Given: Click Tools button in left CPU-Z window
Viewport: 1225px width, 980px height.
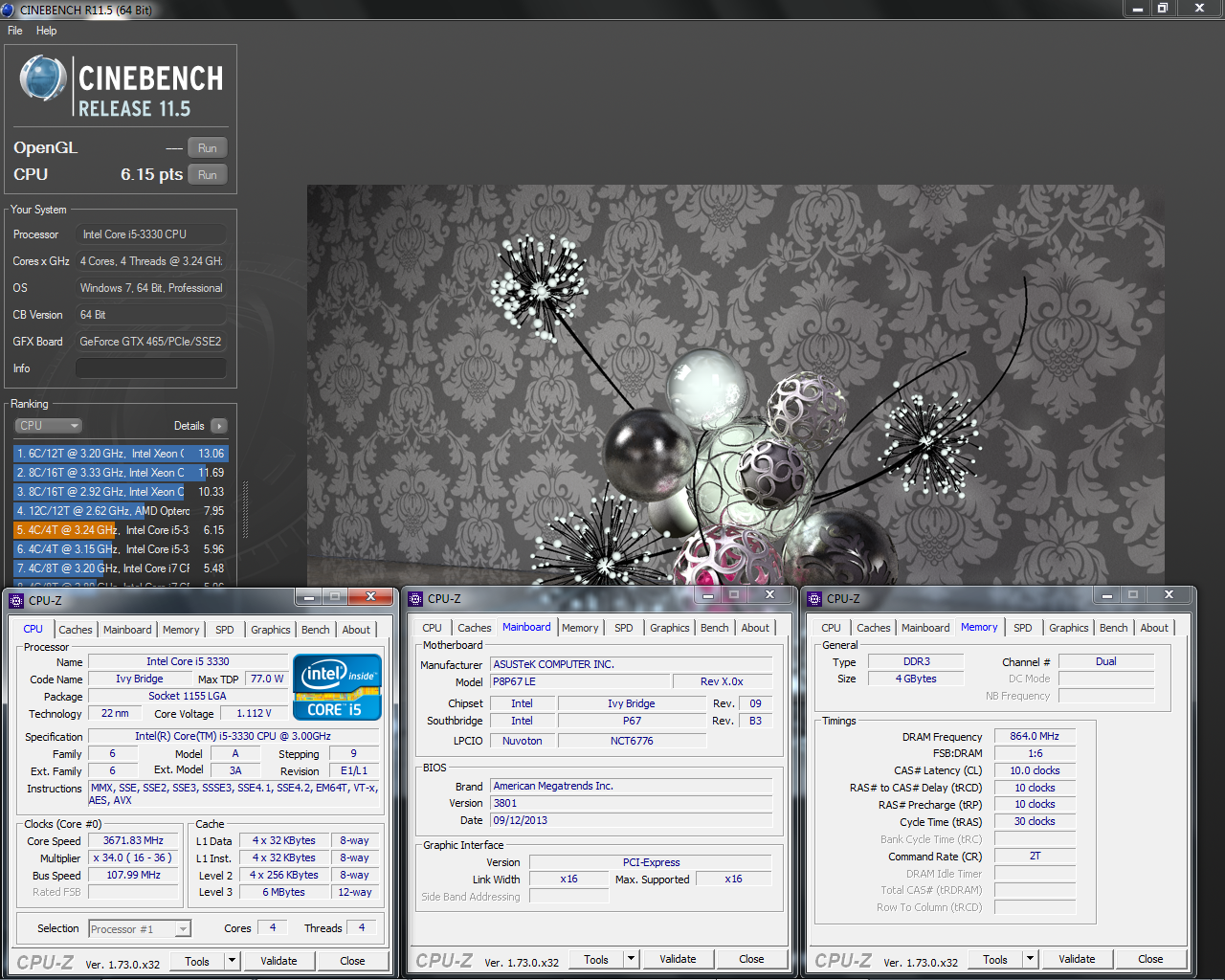Looking at the screenshot, I should tap(197, 962).
